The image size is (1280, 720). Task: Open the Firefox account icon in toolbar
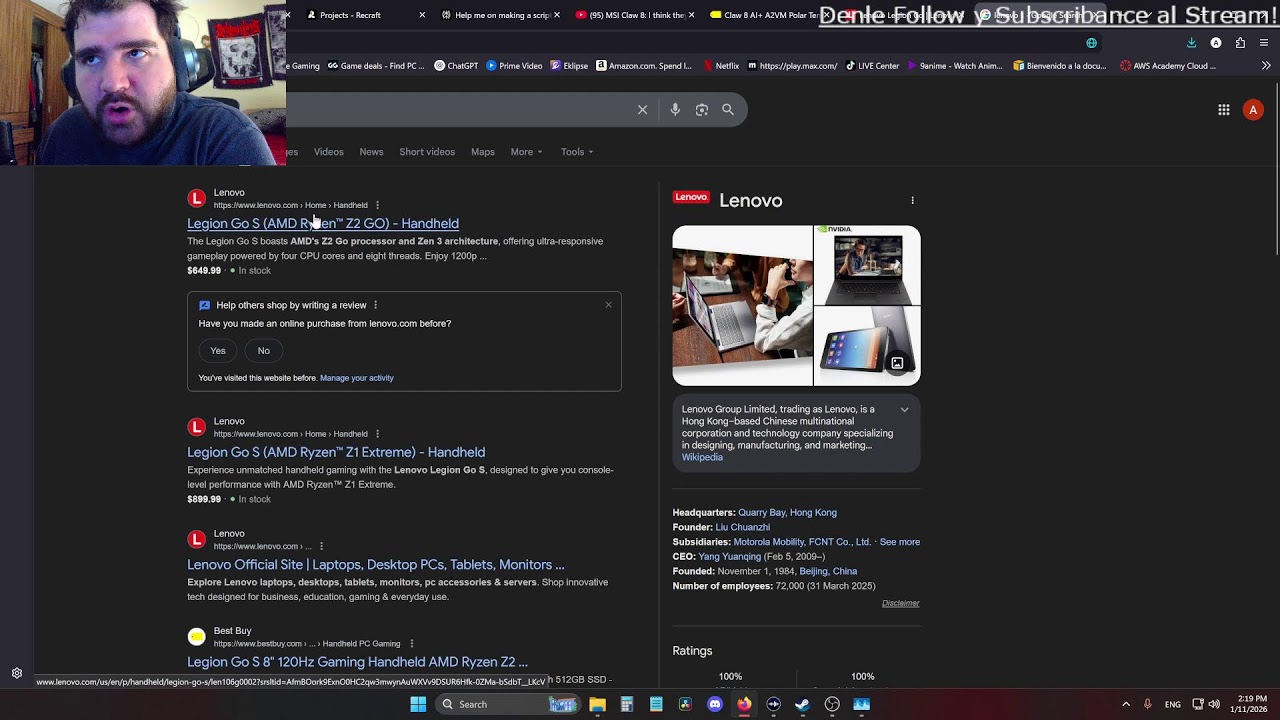[1216, 43]
